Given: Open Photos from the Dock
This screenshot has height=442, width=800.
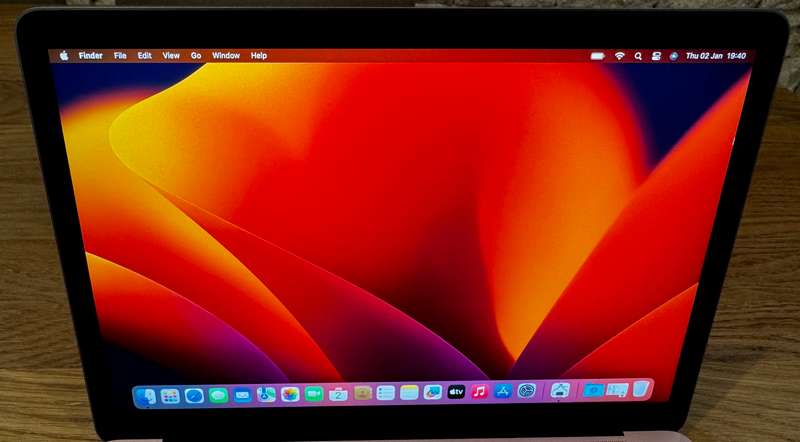Looking at the screenshot, I should (290, 394).
